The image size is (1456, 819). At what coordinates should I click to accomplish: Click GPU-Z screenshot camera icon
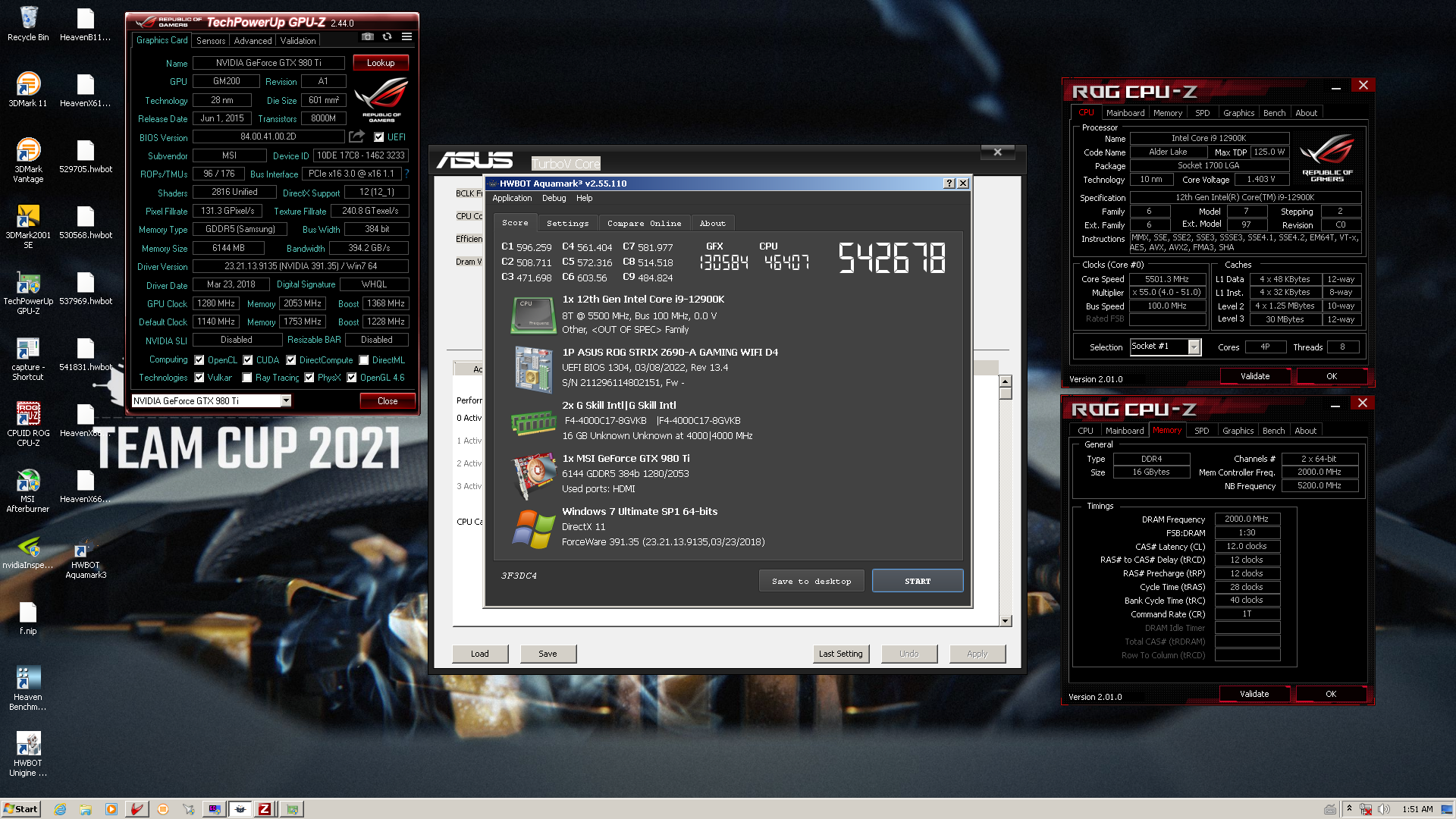(368, 36)
